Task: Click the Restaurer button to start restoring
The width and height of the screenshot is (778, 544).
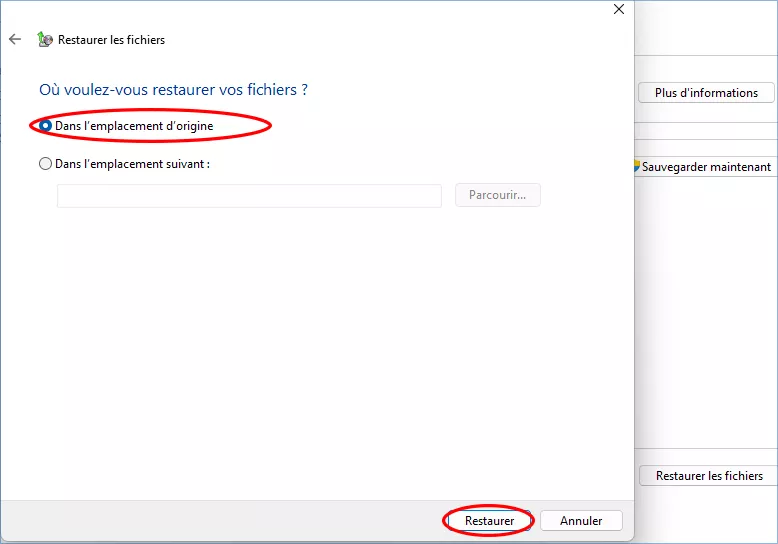Action: 489,521
